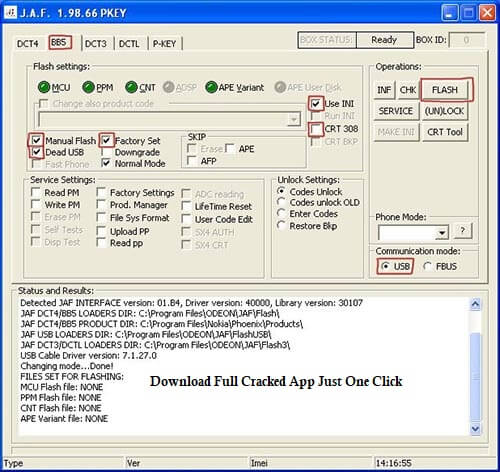The image size is (500, 472).
Task: Select Codes unlock OLD radio option
Action: [281, 202]
